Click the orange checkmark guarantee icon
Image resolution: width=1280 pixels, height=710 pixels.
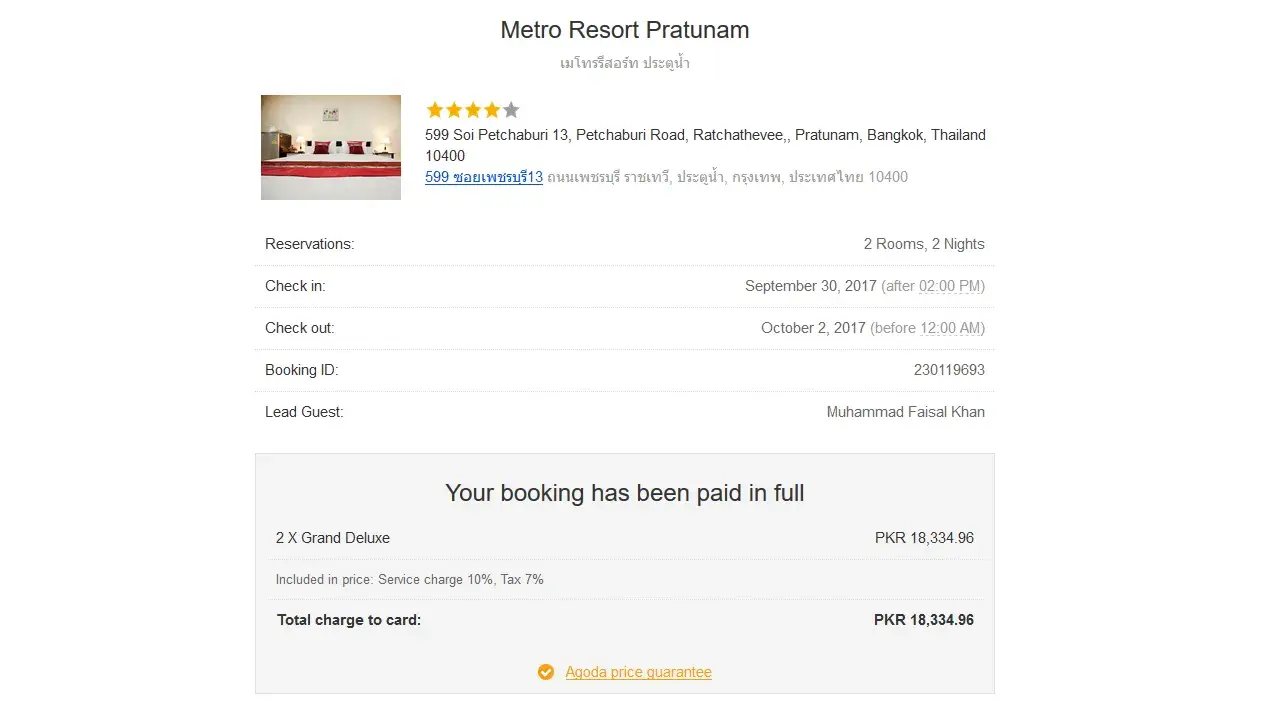[x=546, y=672]
